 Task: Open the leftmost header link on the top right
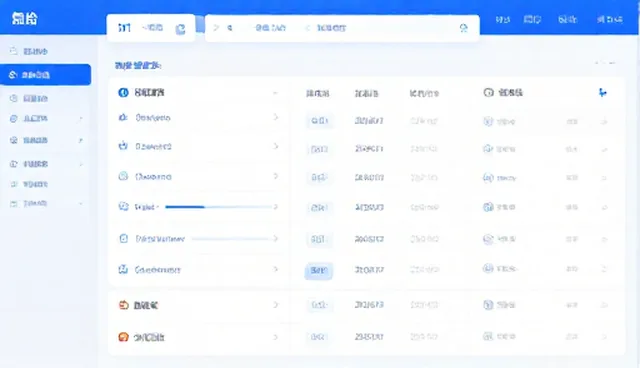(502, 19)
